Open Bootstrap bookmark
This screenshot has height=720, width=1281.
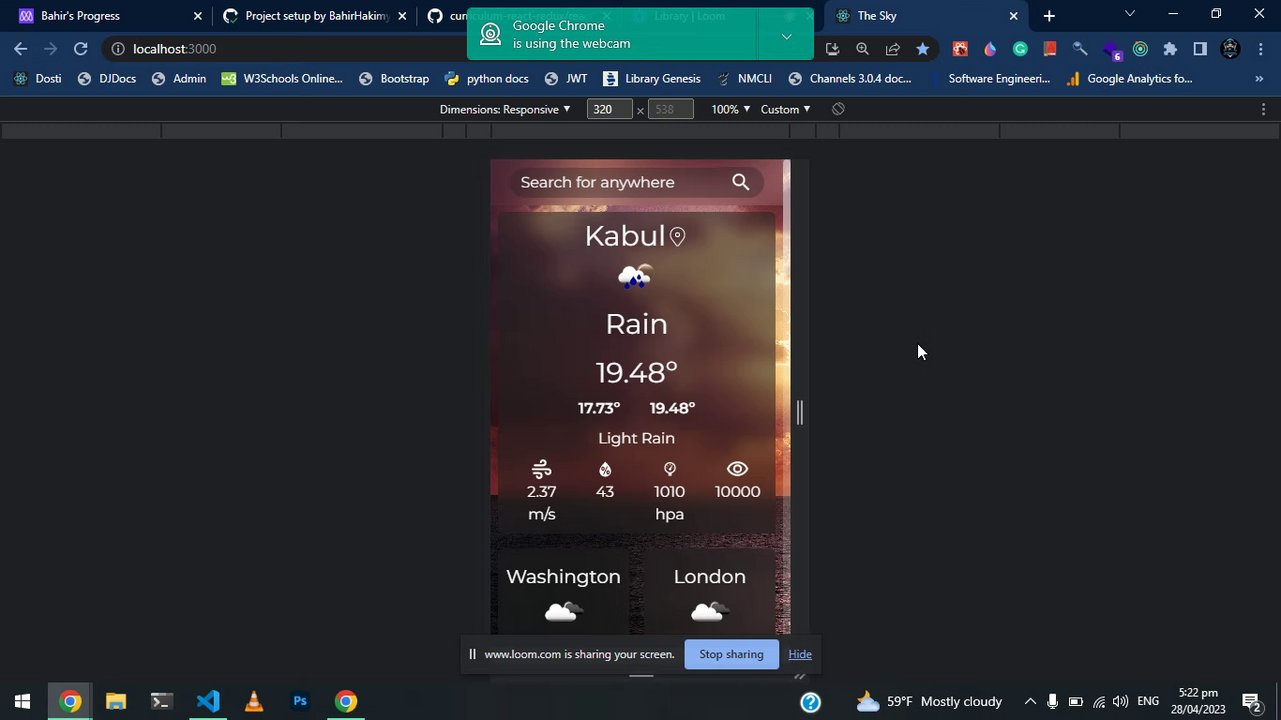pyautogui.click(x=394, y=78)
